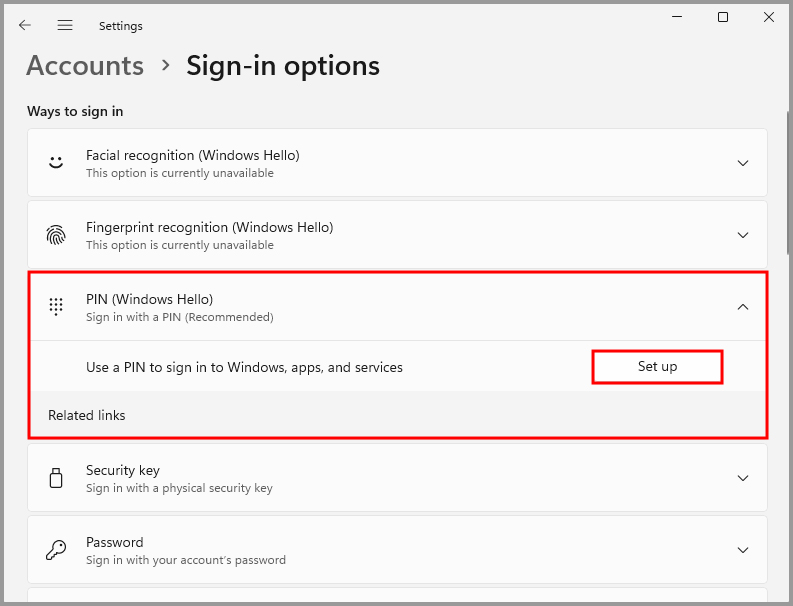Click the smiley face Facial recognition icon
Viewport: 793px width, 606px height.
coord(56,162)
